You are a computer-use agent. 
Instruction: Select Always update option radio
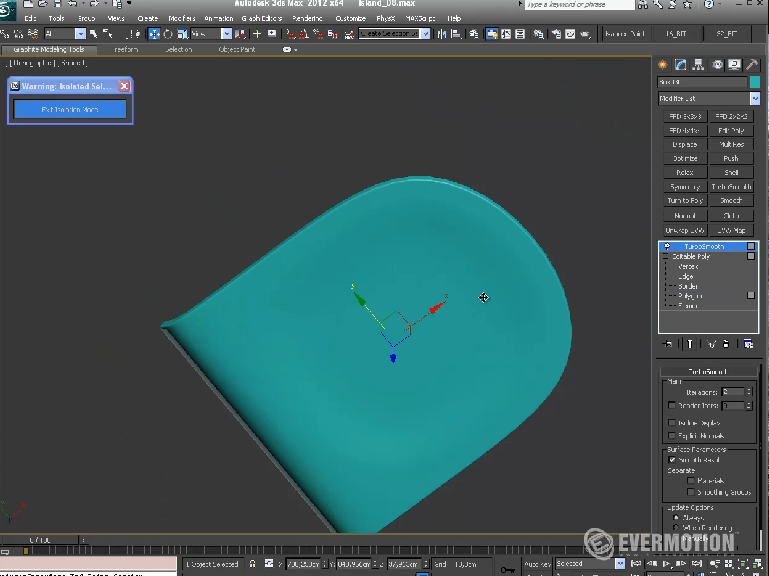click(x=676, y=518)
